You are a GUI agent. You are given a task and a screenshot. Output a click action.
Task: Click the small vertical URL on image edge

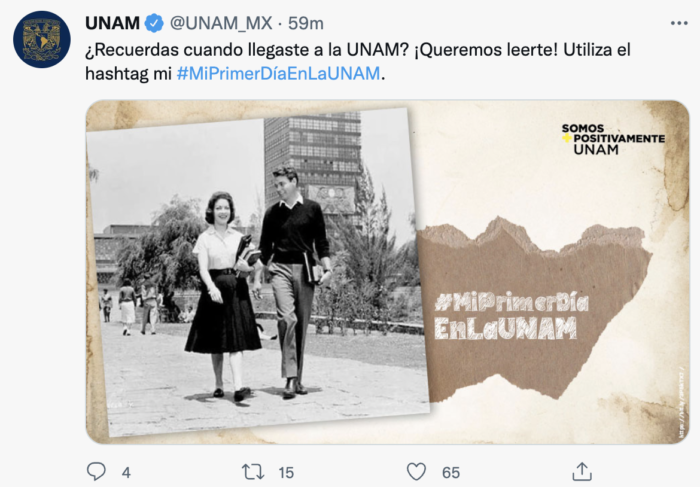[x=680, y=402]
